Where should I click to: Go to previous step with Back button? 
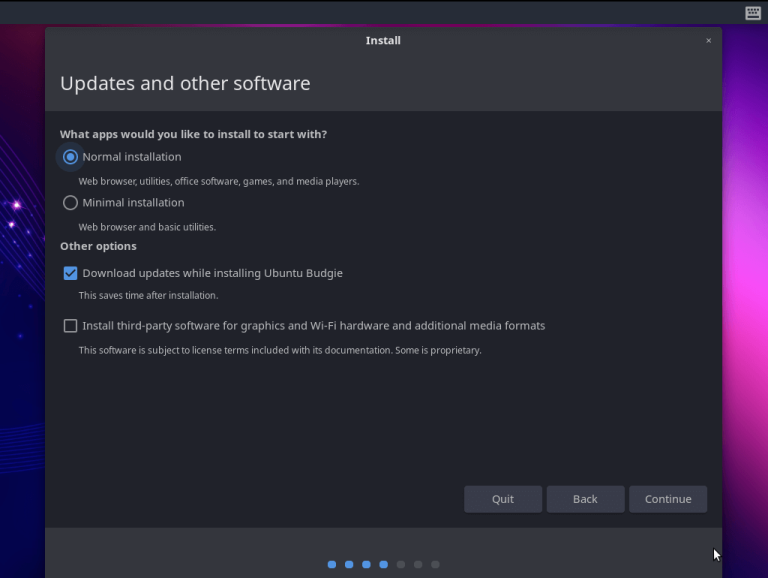(585, 499)
